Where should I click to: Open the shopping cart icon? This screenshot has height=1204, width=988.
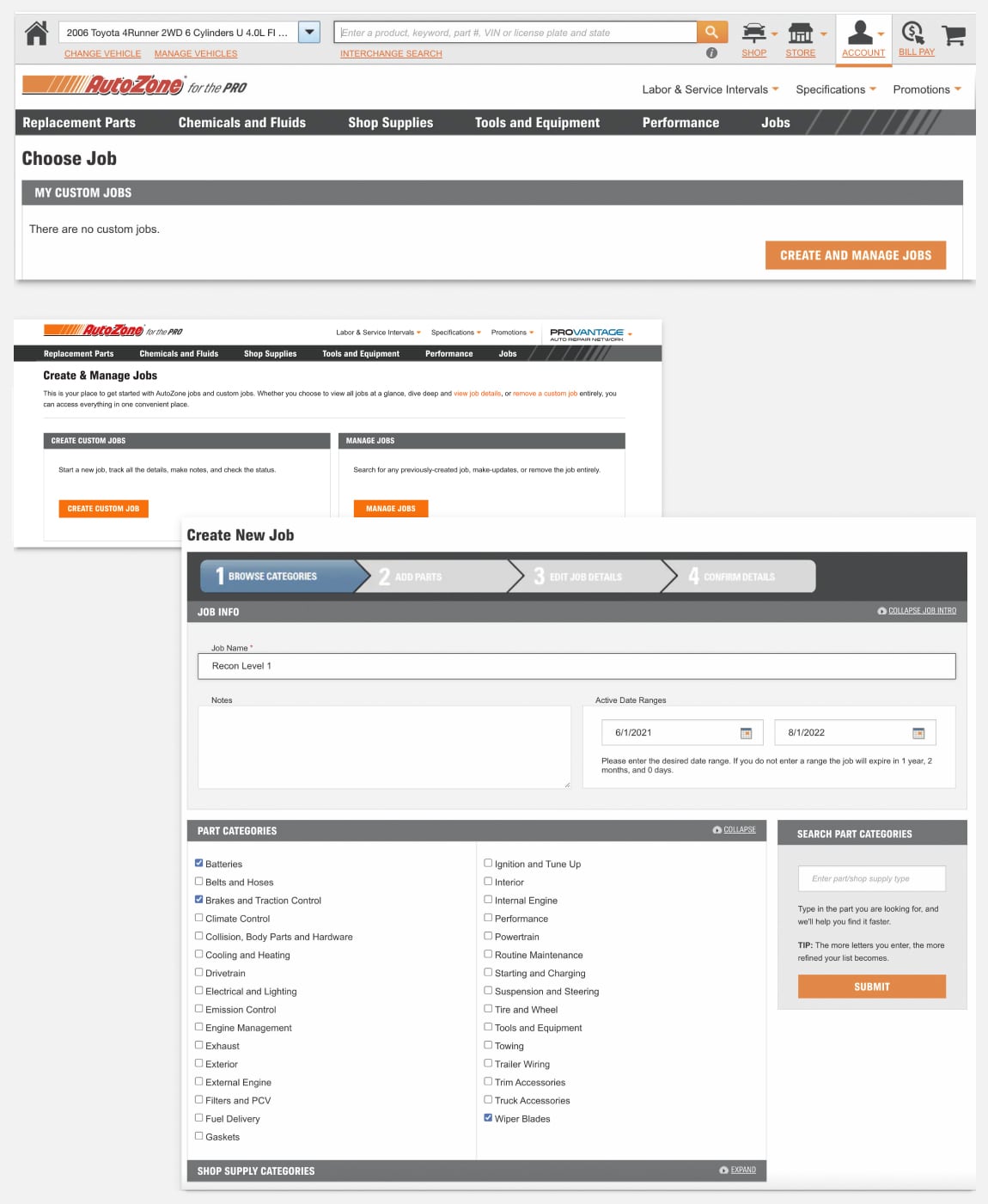click(x=954, y=35)
